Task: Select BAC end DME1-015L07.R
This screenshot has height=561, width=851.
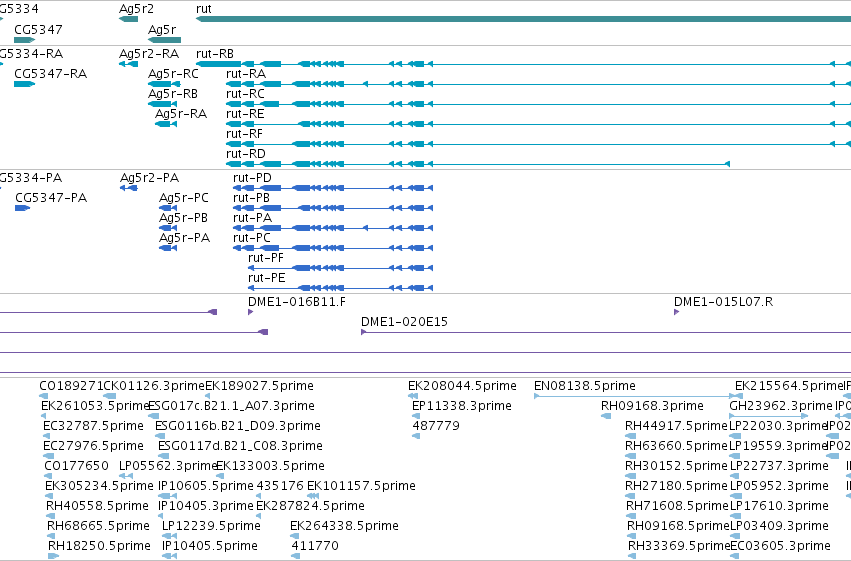Action: (x=723, y=302)
